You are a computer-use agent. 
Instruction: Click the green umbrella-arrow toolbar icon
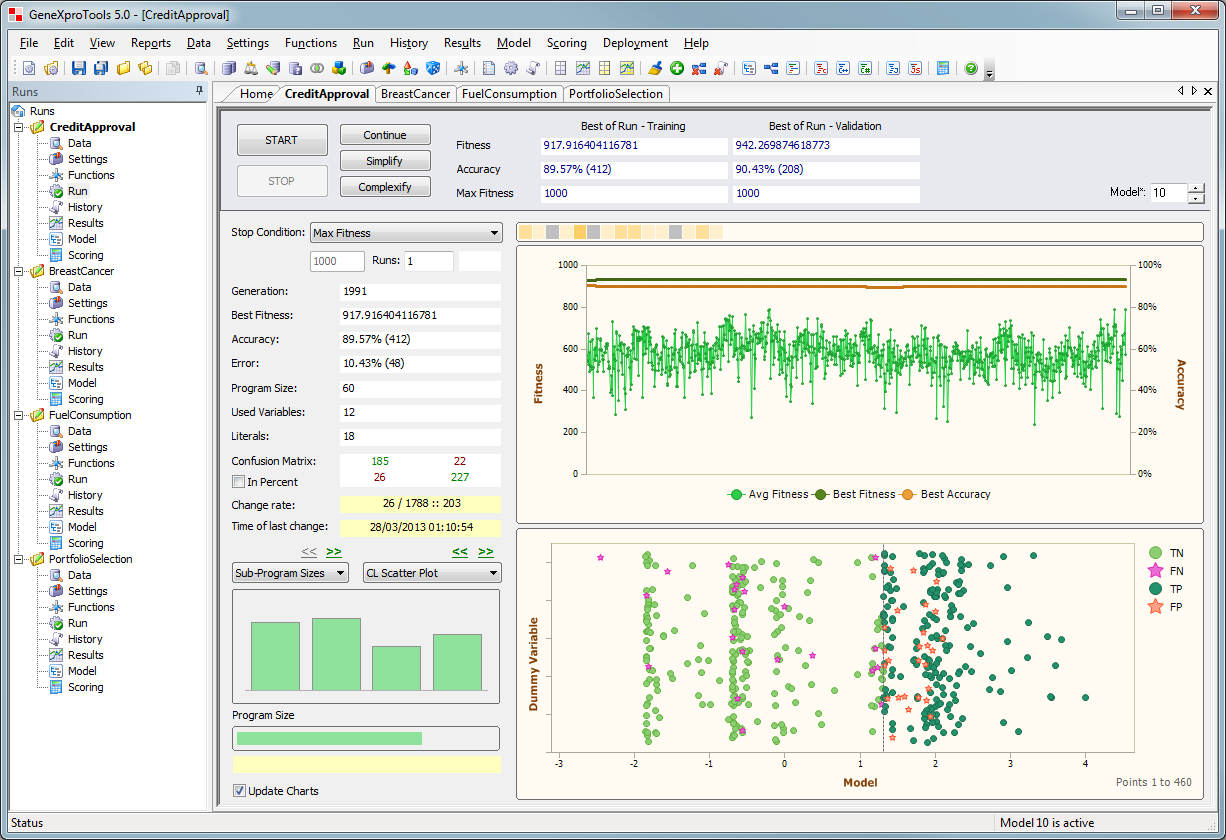[388, 68]
